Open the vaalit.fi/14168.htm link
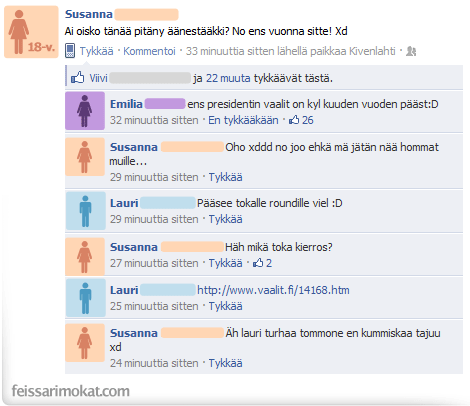470x406 pixels. click(x=273, y=290)
